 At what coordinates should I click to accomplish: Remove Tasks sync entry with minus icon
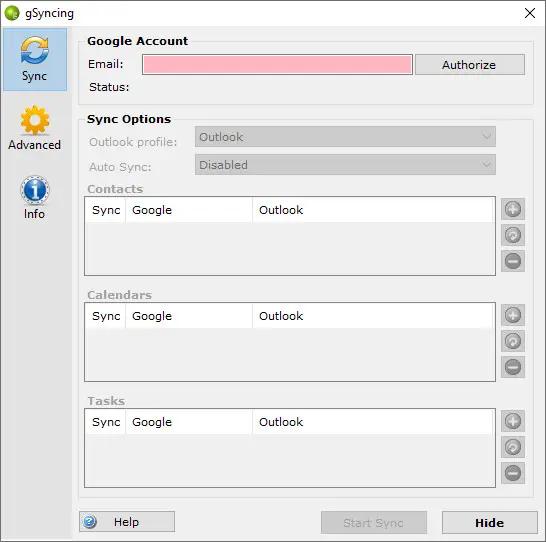(x=513, y=473)
